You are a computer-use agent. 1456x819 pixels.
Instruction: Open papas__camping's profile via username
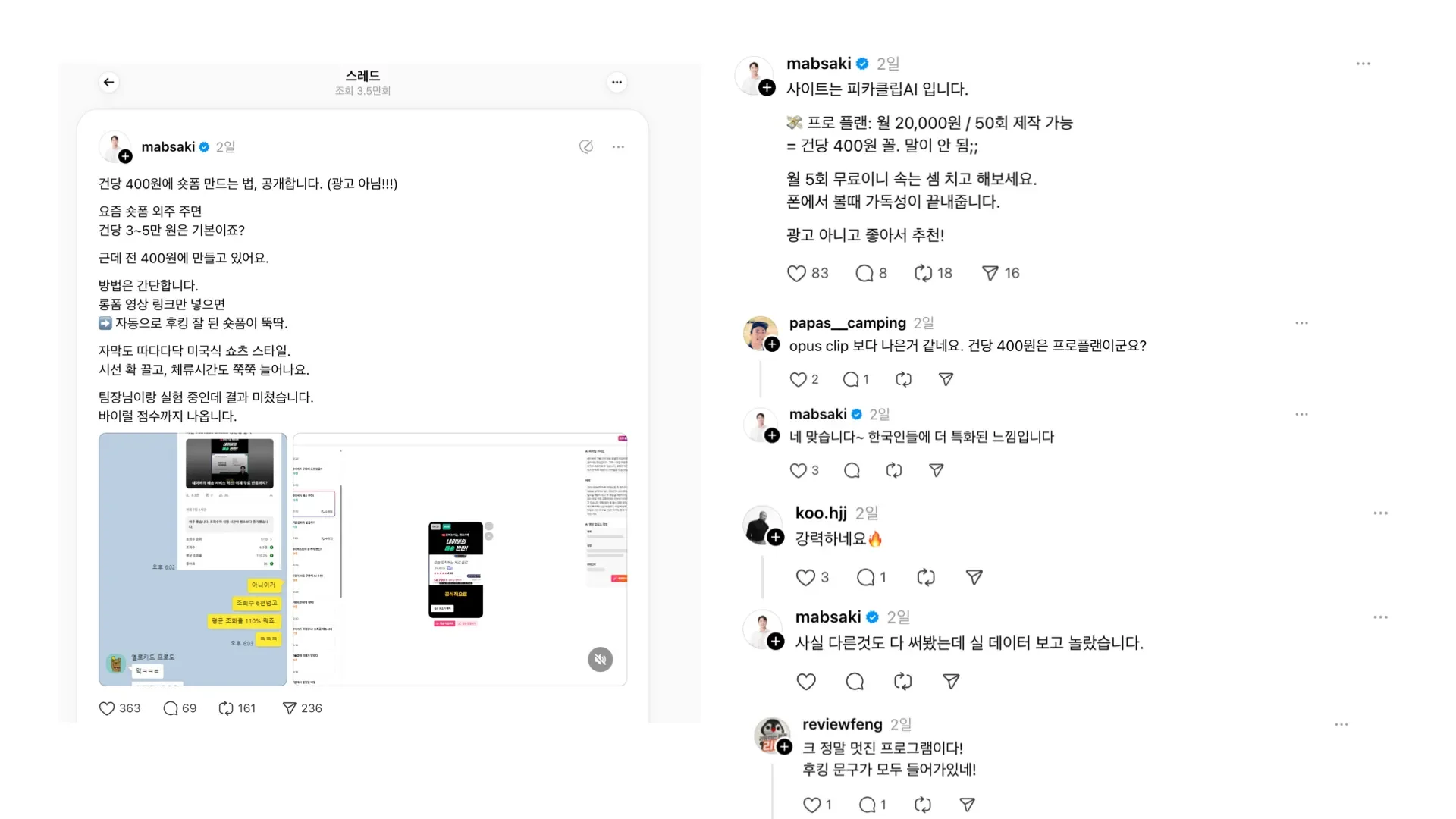[x=847, y=323]
